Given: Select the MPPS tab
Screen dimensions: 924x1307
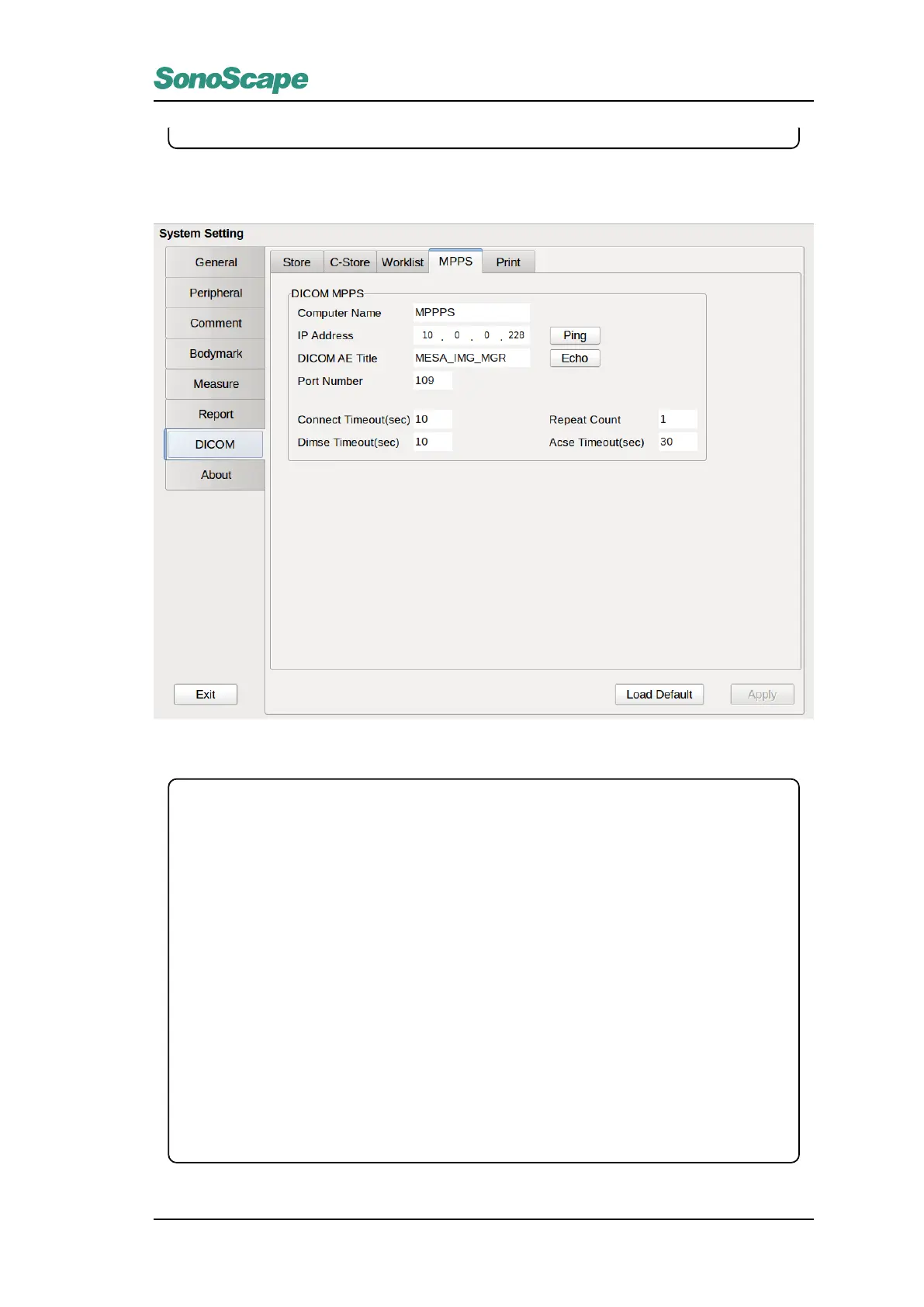Looking at the screenshot, I should [455, 261].
